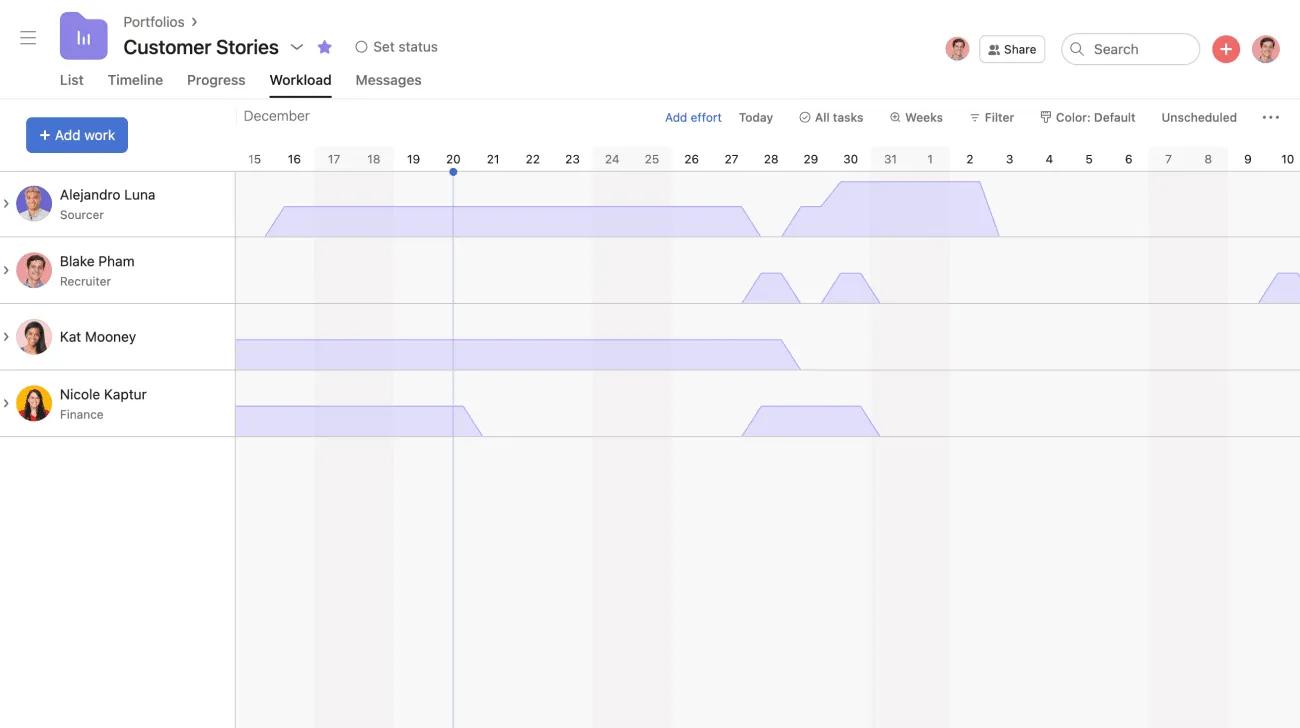Open the Customer Stories title dropdown arrow
This screenshot has height=728, width=1300.
point(297,47)
